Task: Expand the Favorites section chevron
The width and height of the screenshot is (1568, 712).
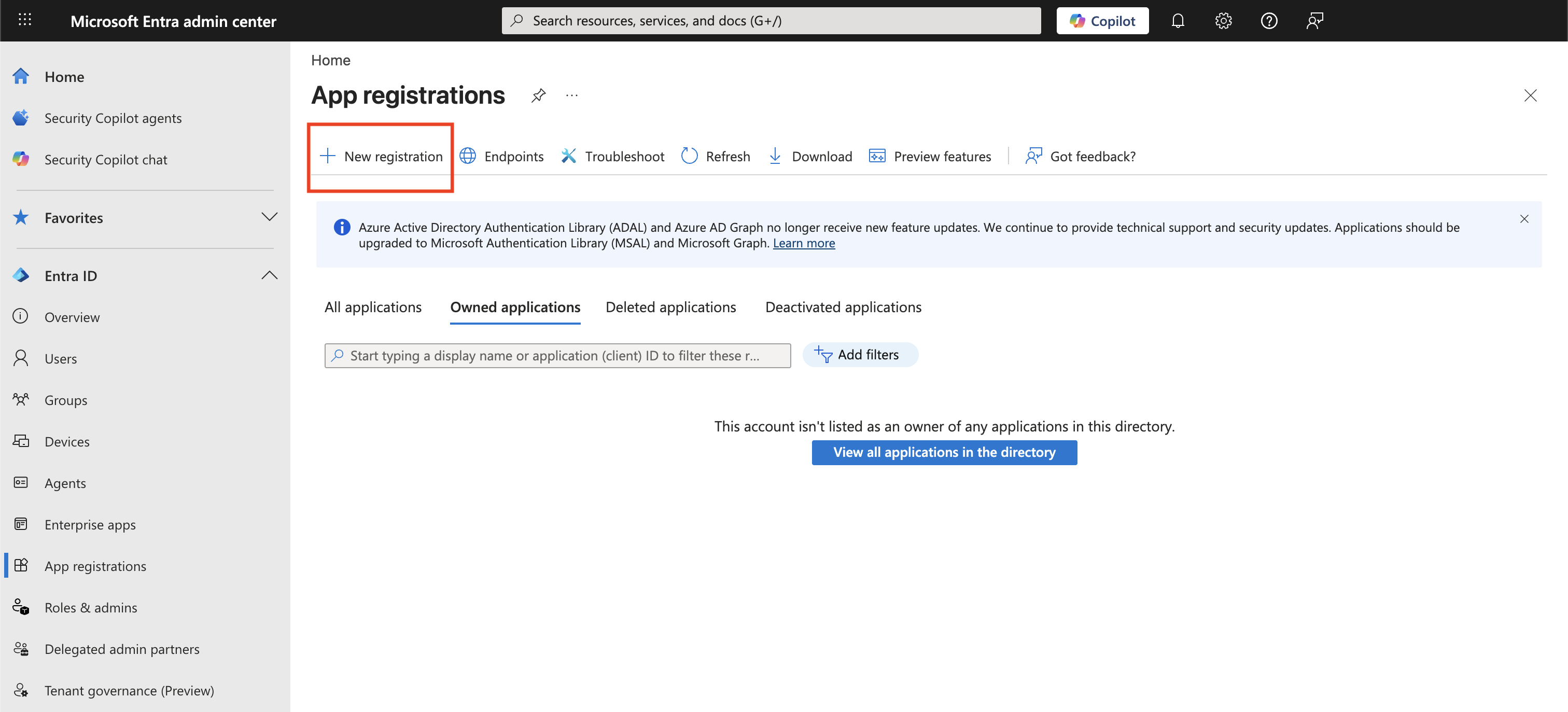Action: coord(269,217)
